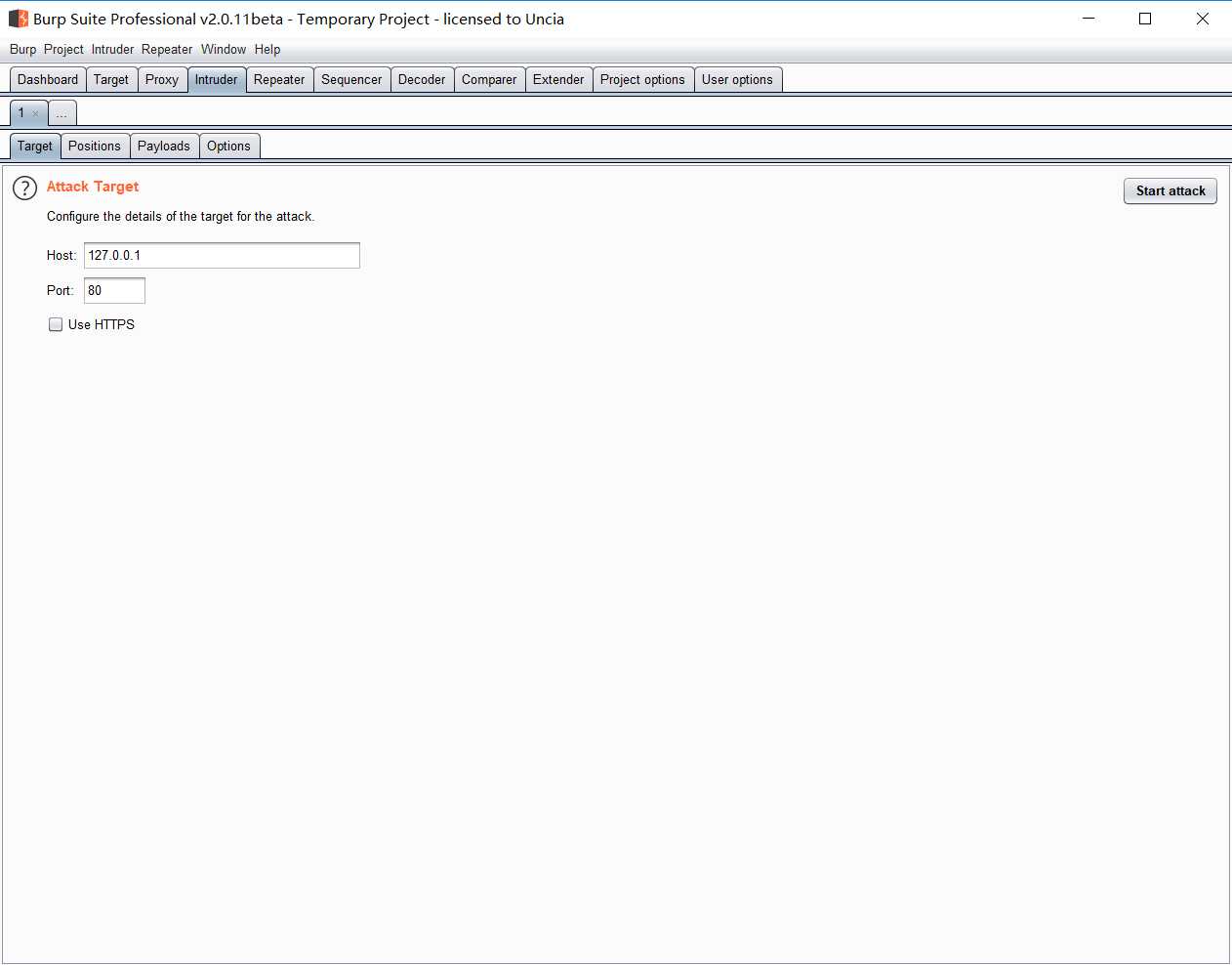Go to the Project options tab

(642, 79)
